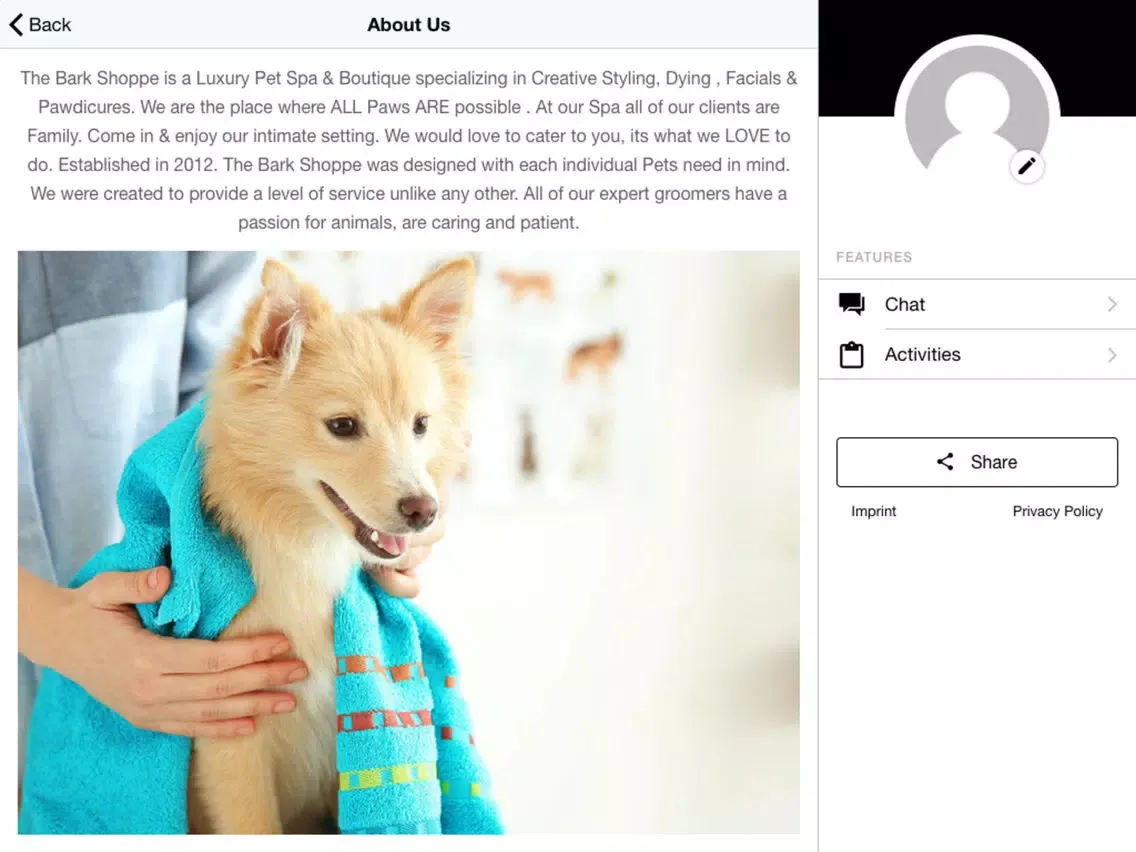Expand Activities using its right chevron
The height and width of the screenshot is (852, 1136).
(1112, 355)
